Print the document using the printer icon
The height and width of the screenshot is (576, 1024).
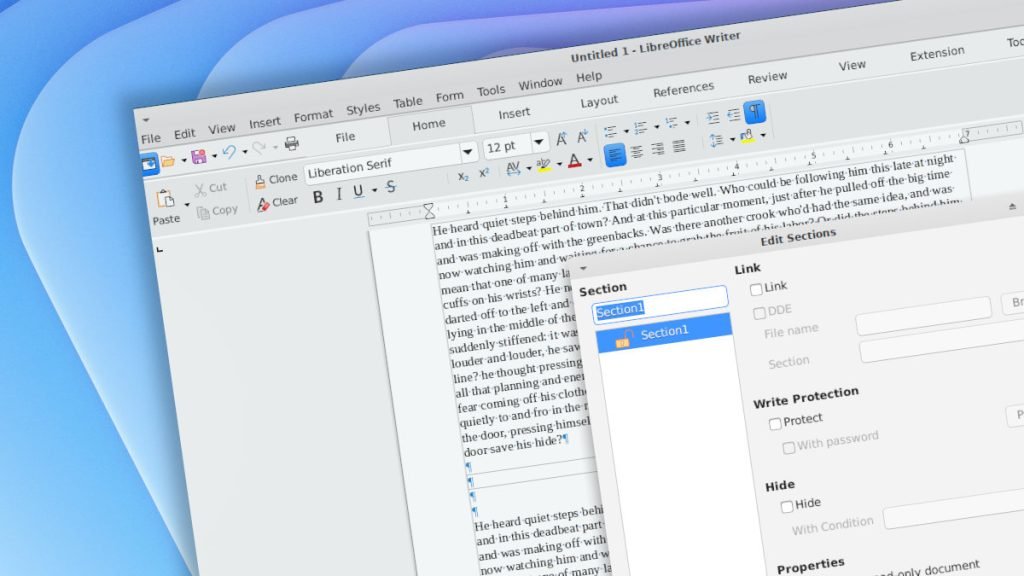coord(291,143)
